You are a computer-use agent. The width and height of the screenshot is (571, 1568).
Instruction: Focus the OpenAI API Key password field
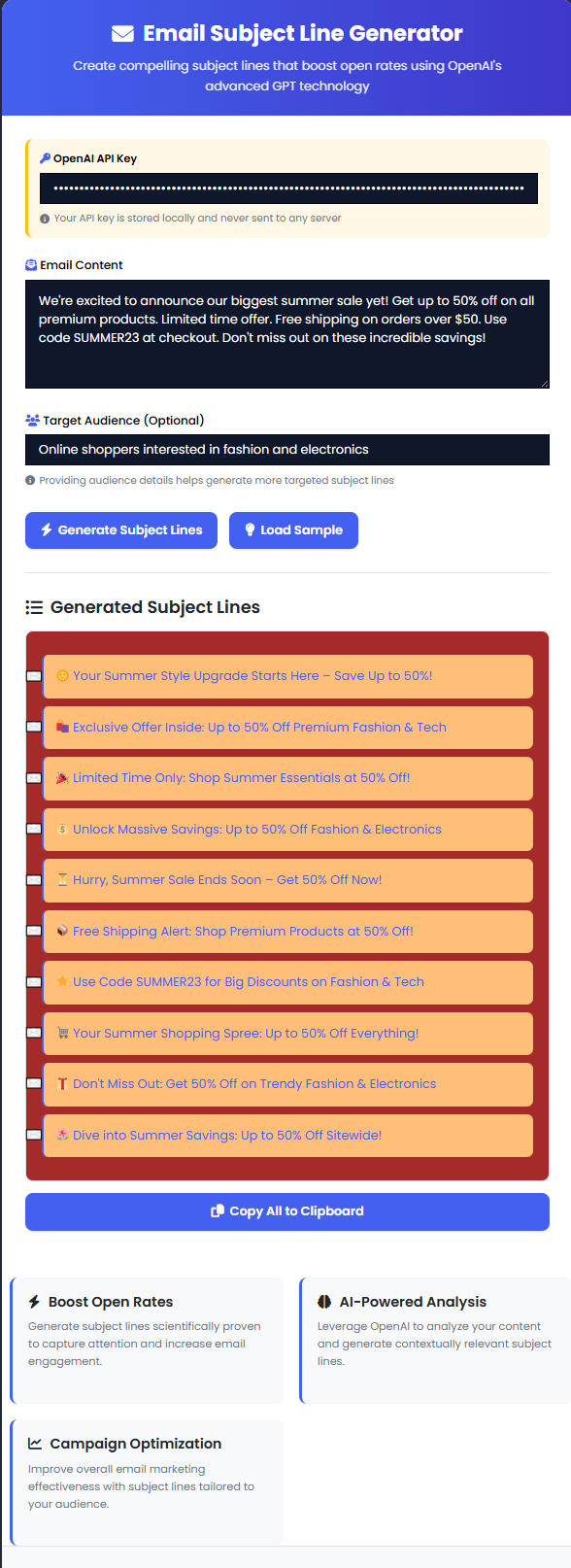288,188
